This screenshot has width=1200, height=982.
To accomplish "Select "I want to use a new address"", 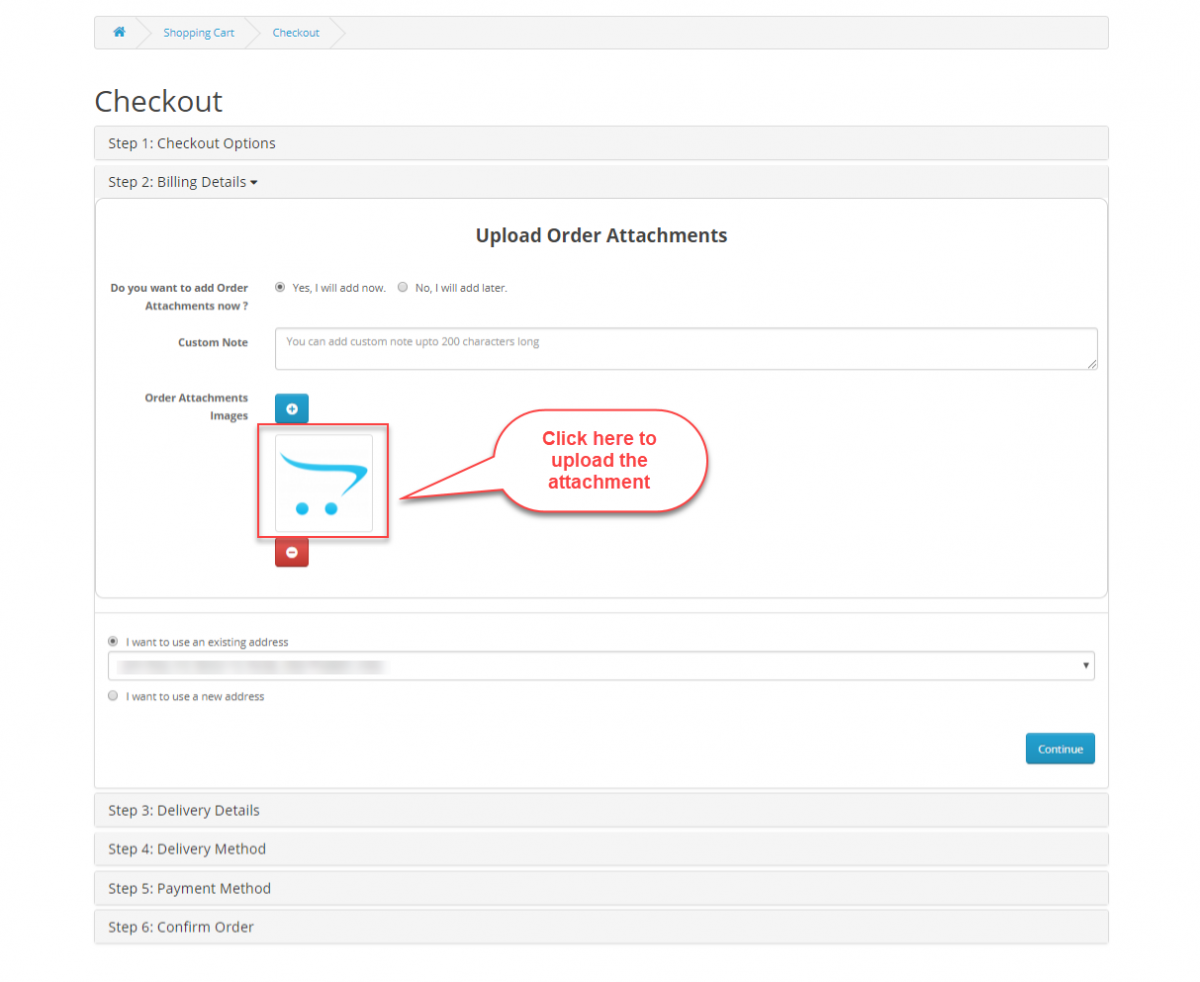I will (x=113, y=696).
